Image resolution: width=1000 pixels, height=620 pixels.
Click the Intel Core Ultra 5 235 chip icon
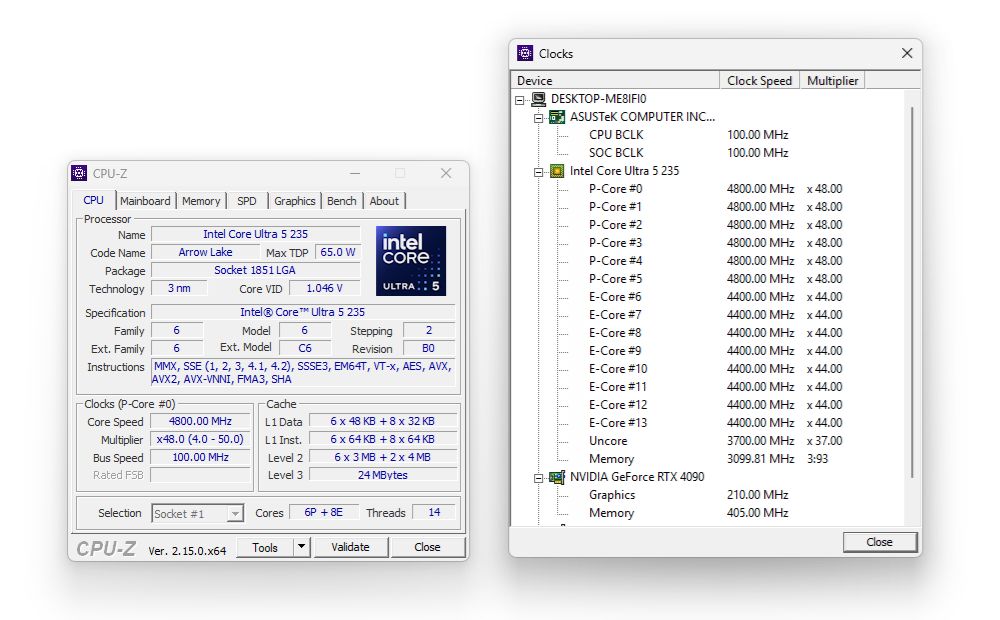[557, 171]
